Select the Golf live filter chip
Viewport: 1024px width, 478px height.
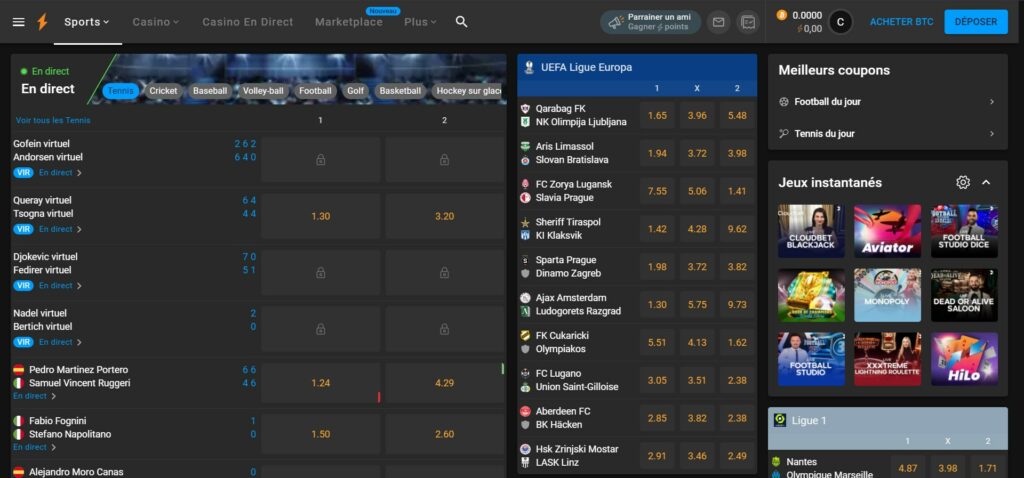(x=355, y=91)
